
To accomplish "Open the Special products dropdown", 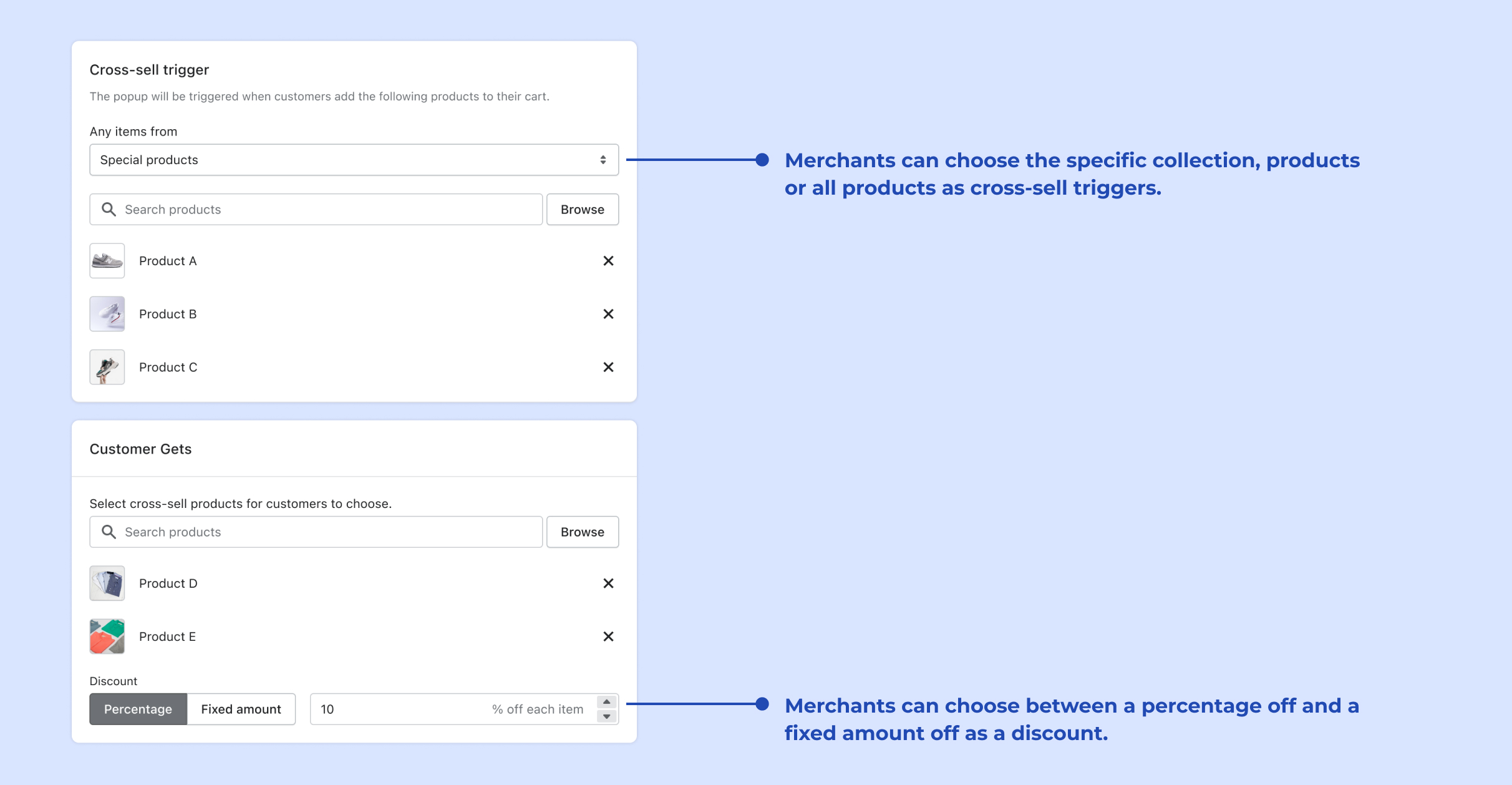I will pyautogui.click(x=354, y=160).
